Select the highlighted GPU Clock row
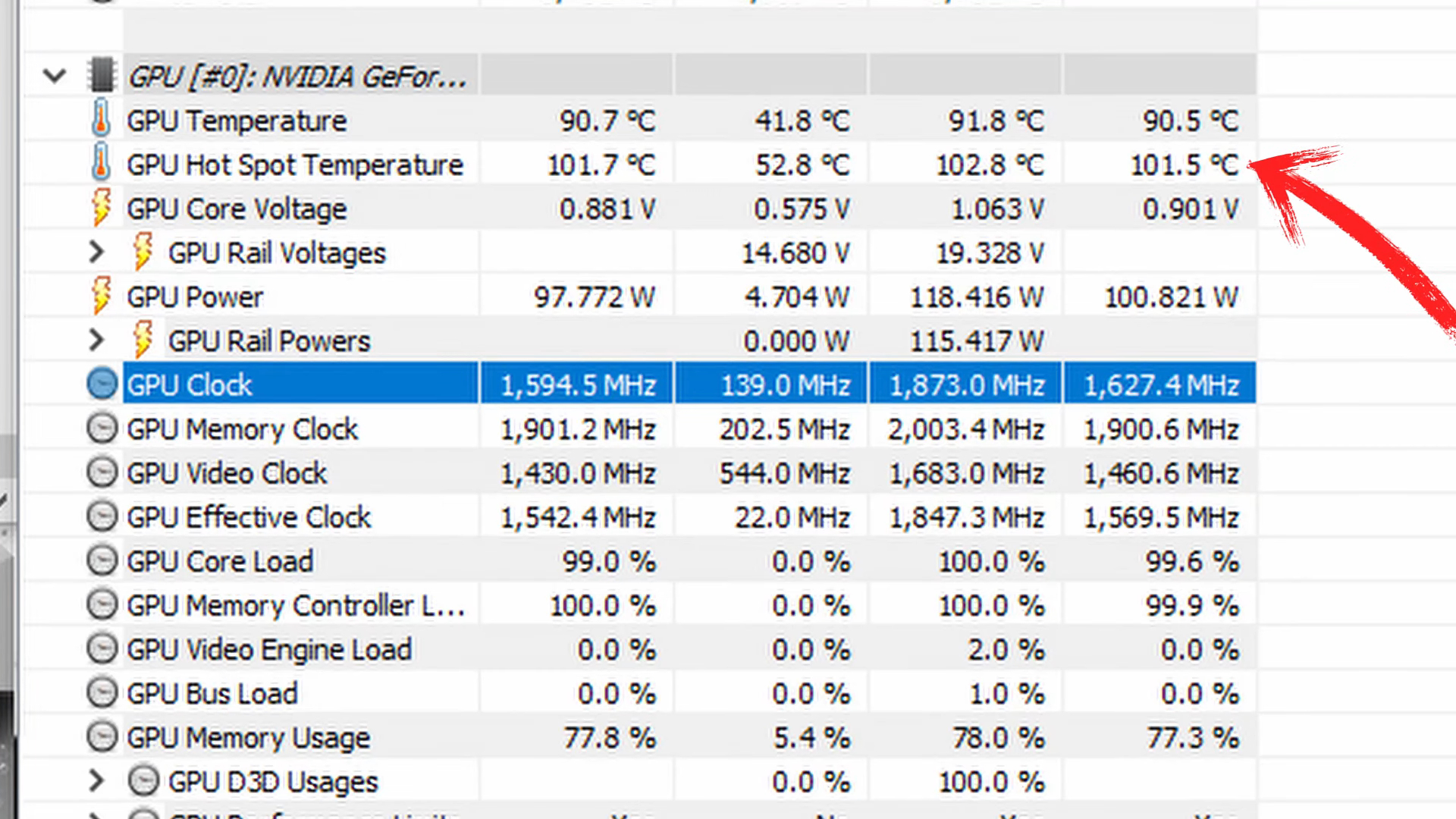Screen dimensions: 1456x819 pyautogui.click(x=190, y=384)
